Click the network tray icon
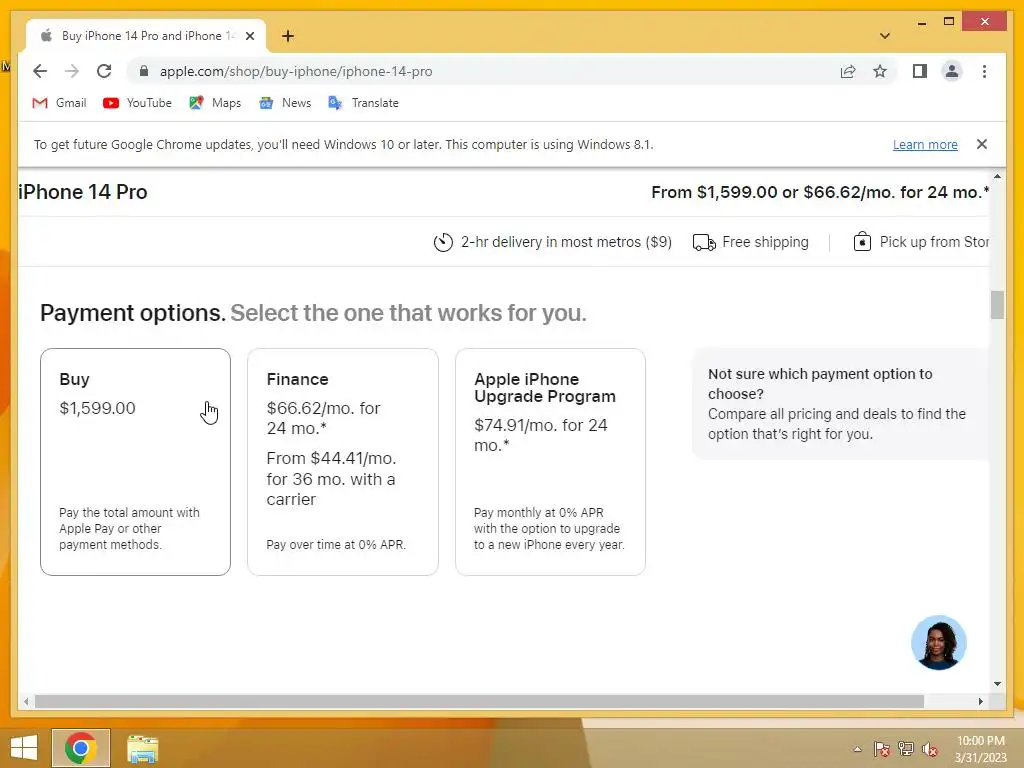The width and height of the screenshot is (1024, 768). tap(906, 749)
